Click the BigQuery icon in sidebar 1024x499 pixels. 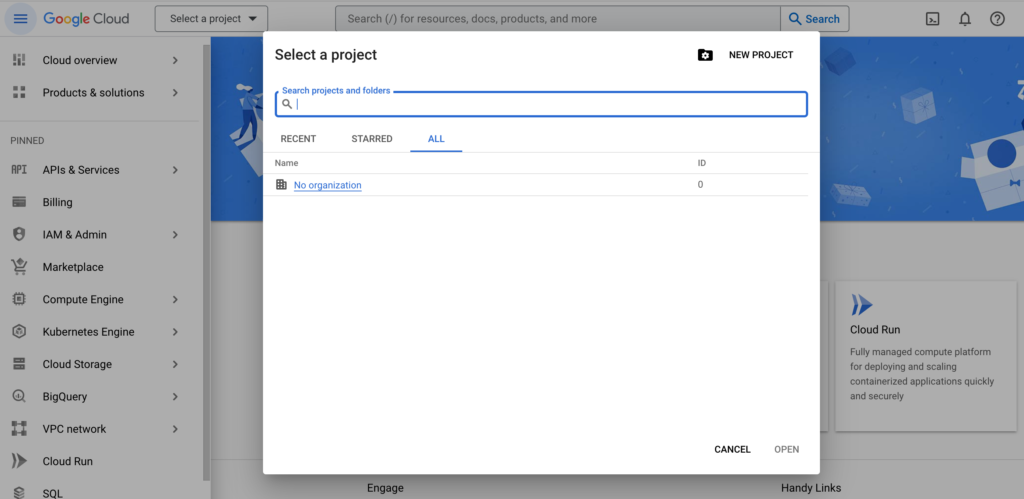pyautogui.click(x=19, y=397)
